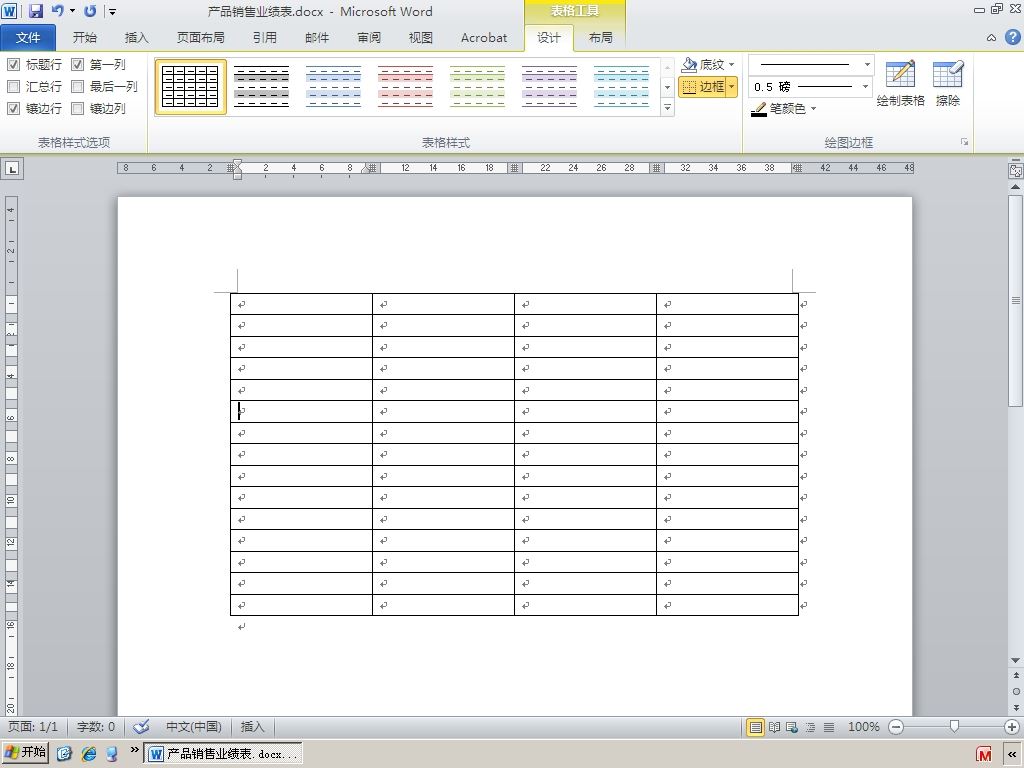
Task: Click the Select Browse Object circle button
Action: click(1016, 692)
